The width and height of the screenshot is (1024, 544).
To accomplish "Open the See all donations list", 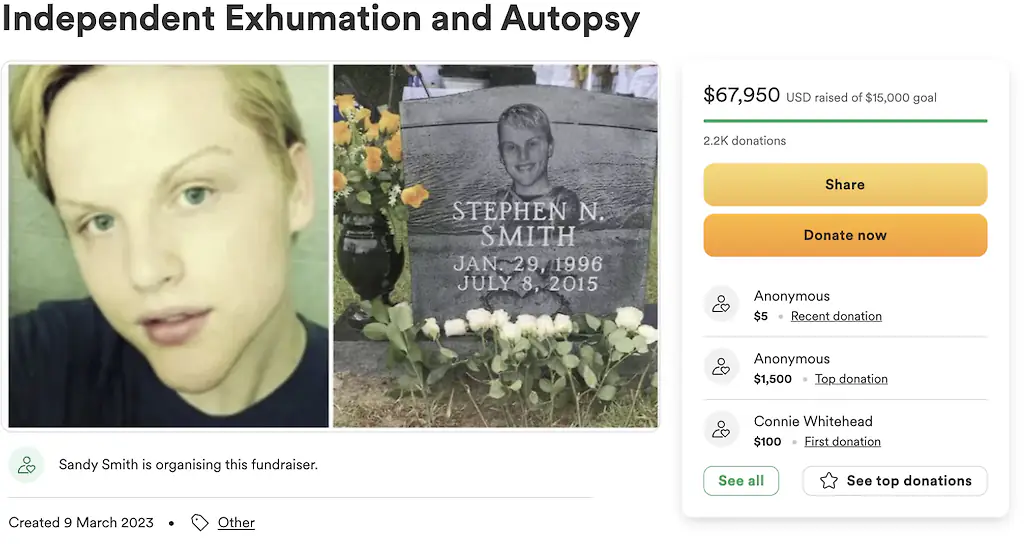I will coord(741,481).
